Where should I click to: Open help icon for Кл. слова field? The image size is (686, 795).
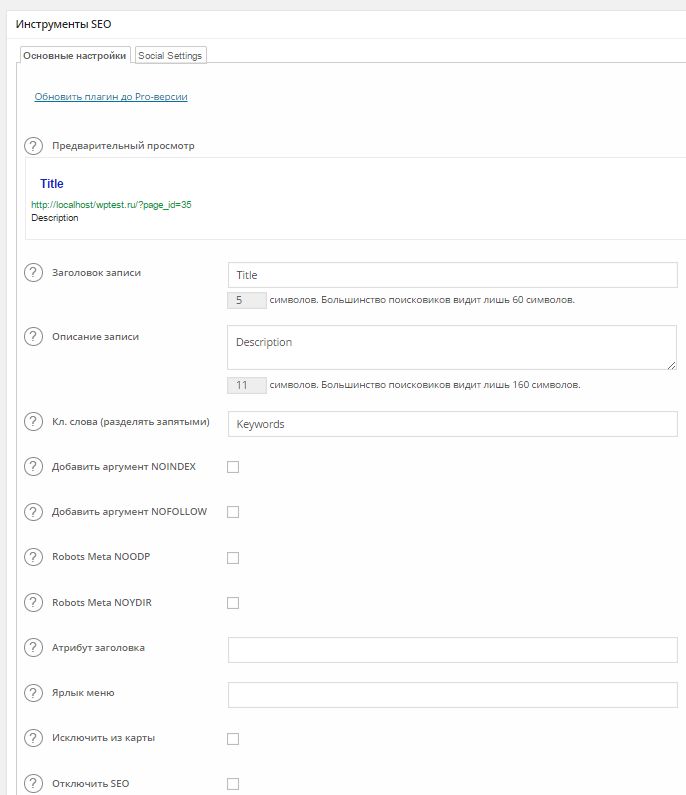pyautogui.click(x=33, y=422)
